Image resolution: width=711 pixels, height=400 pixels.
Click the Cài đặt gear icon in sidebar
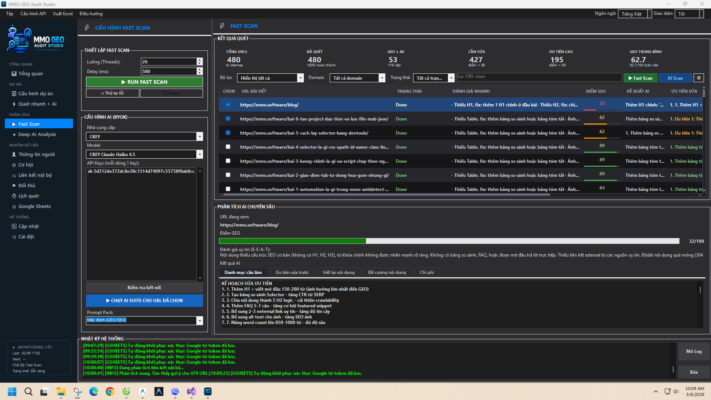(x=14, y=237)
